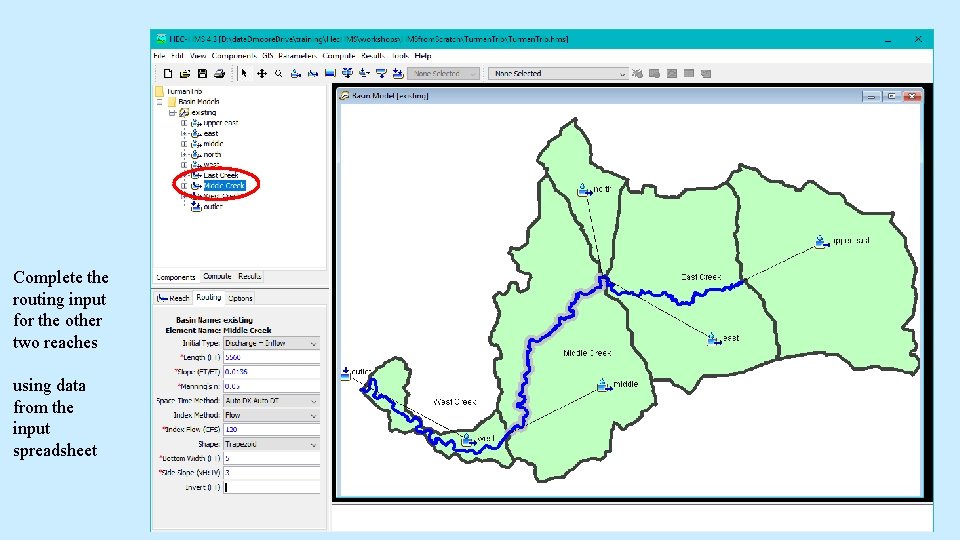Open the Components menu
Viewport: 960px width, 540px height.
pos(234,56)
